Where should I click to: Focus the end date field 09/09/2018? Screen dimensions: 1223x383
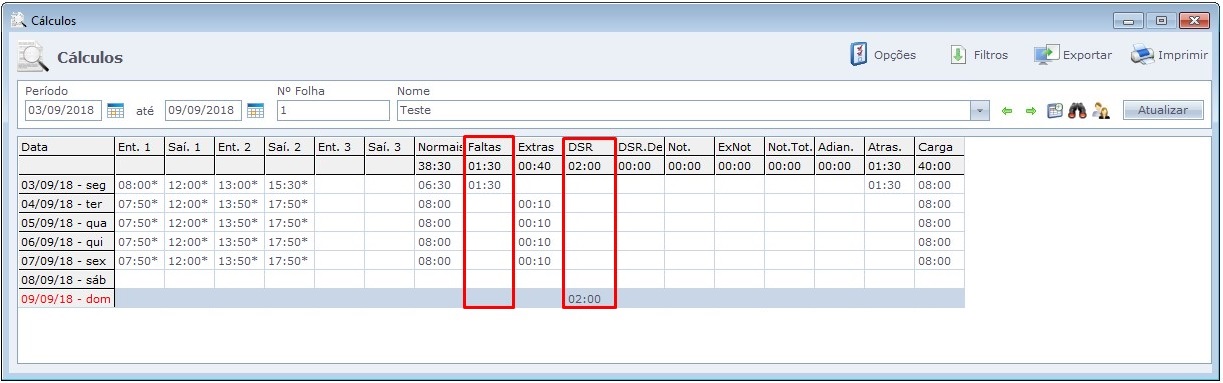(x=204, y=110)
